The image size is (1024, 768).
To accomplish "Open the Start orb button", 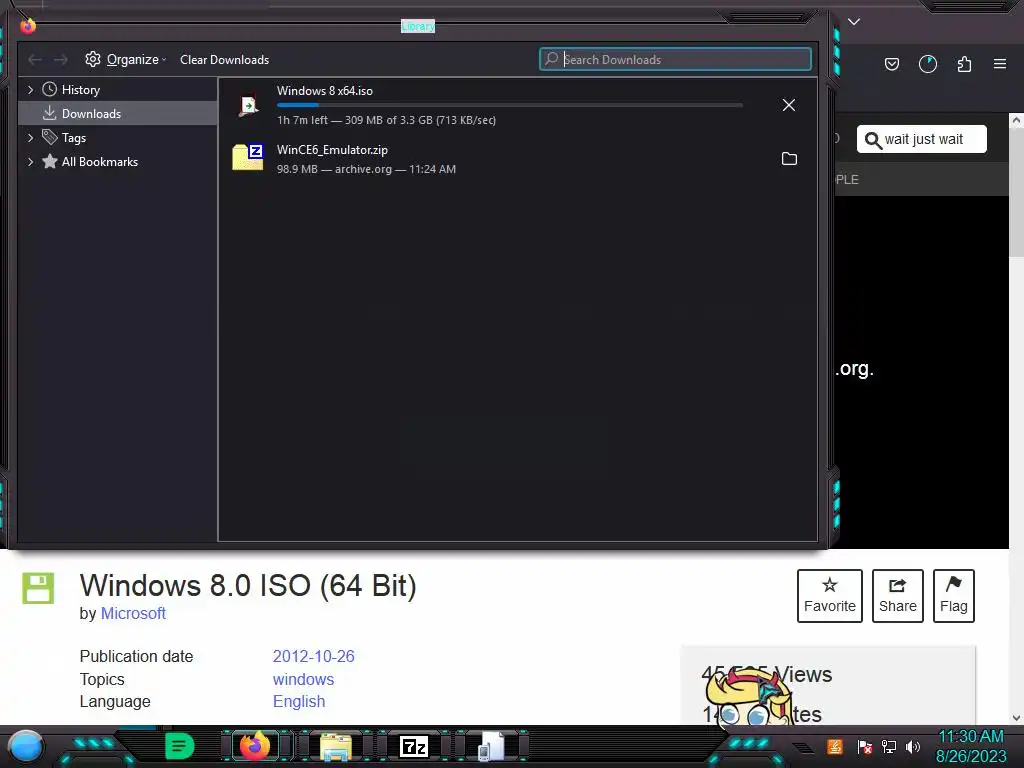I will coord(26,746).
